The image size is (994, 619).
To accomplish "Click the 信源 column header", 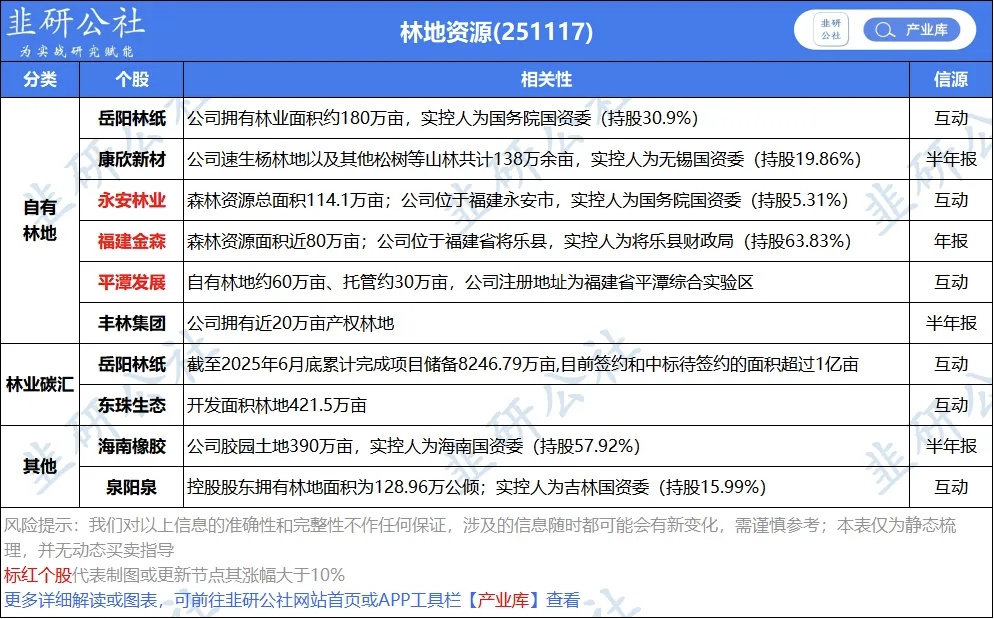I will 951,79.
